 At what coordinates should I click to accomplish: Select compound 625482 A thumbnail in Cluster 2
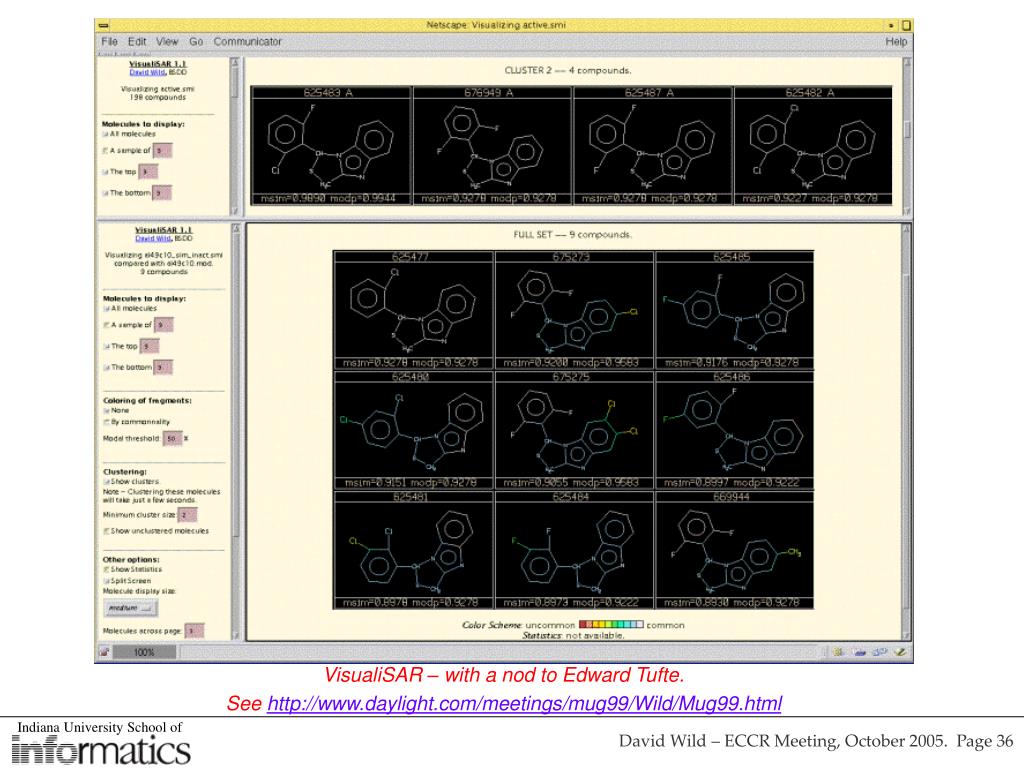point(813,146)
